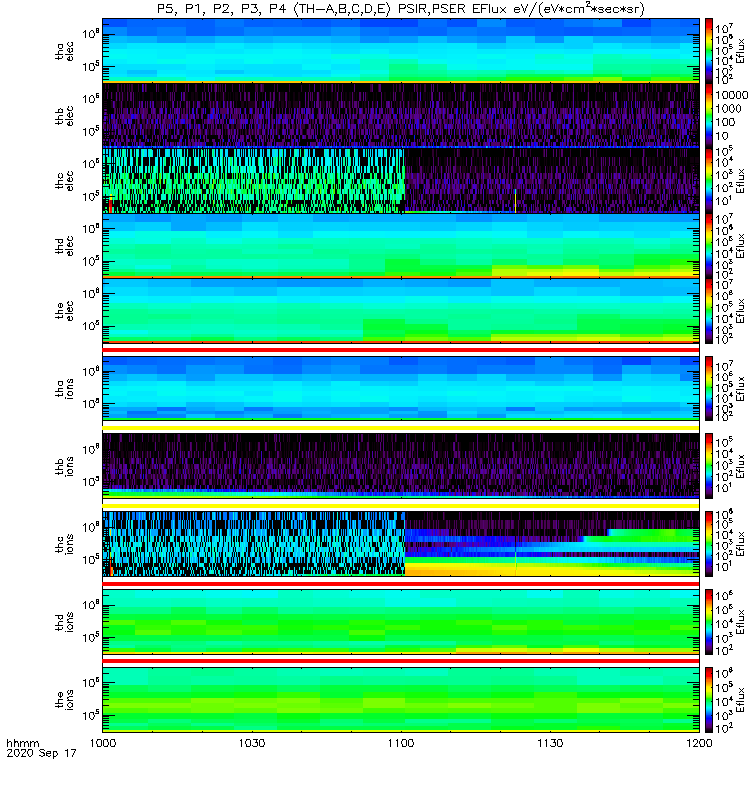Click the red spike at start of thc elec panel
Image resolution: width=750 pixels, height=800 pixels.
pos(110,204)
